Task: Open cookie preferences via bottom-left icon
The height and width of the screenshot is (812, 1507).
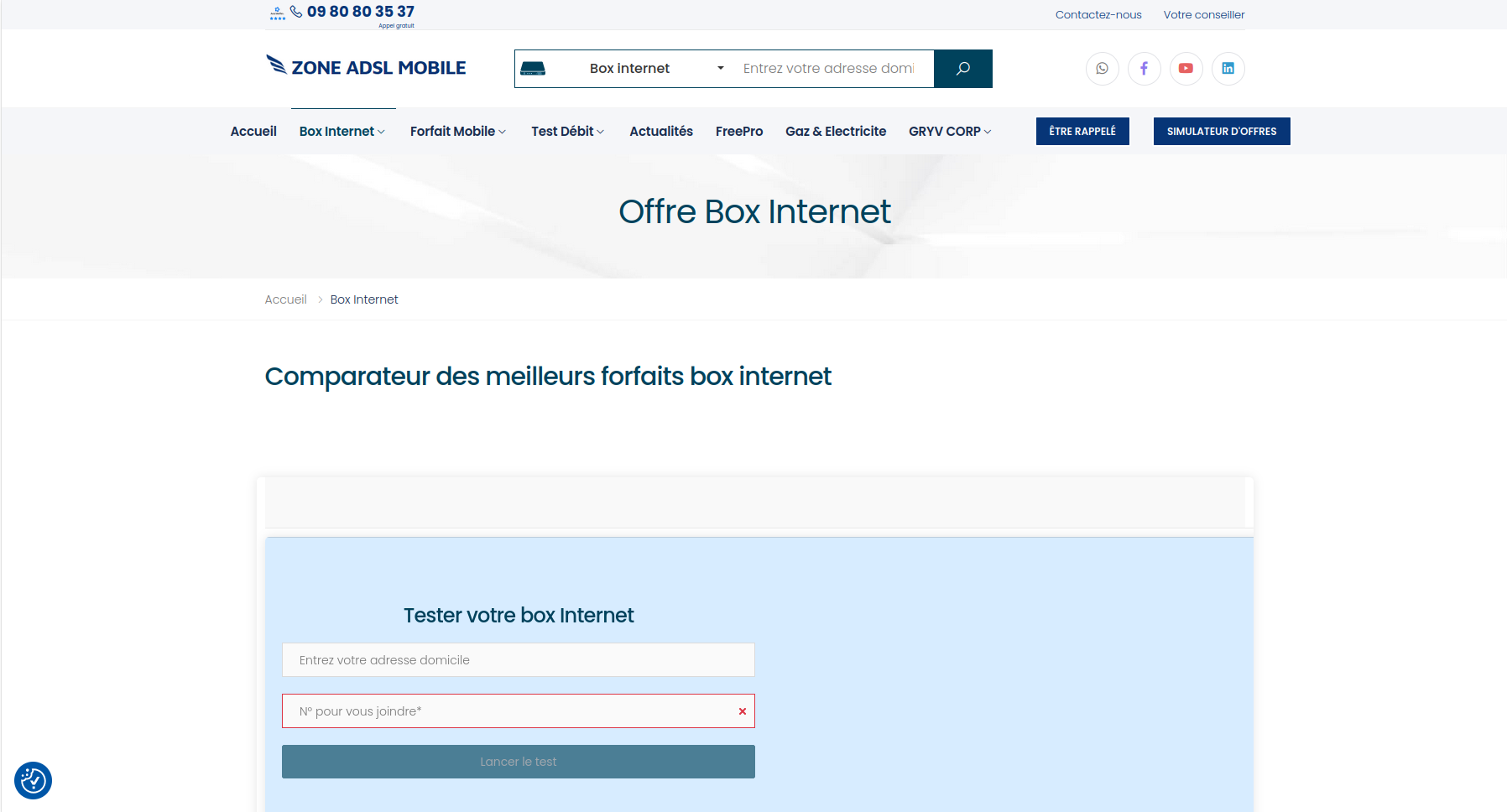Action: 32,780
